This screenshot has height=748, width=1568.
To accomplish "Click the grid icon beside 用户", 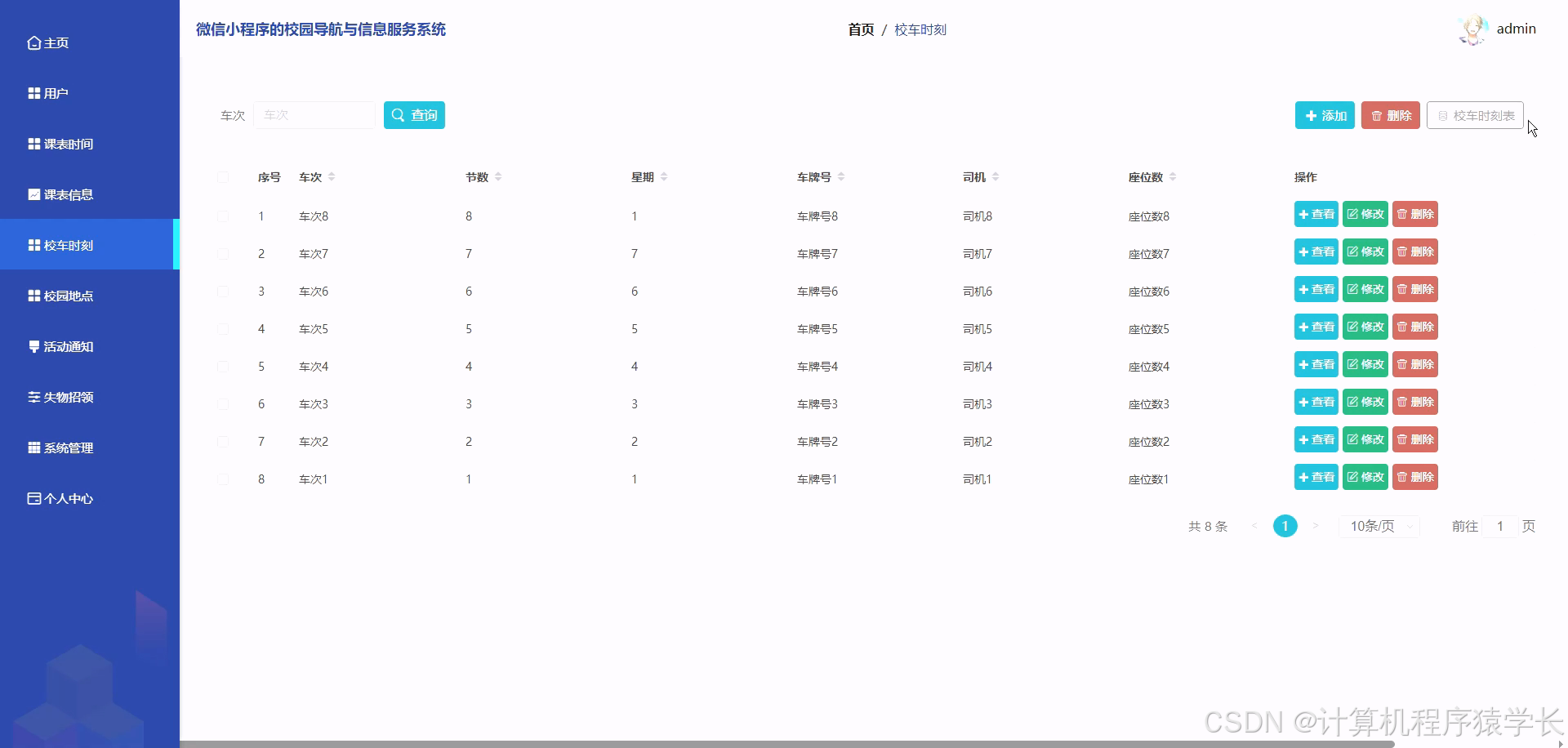I will (x=33, y=93).
